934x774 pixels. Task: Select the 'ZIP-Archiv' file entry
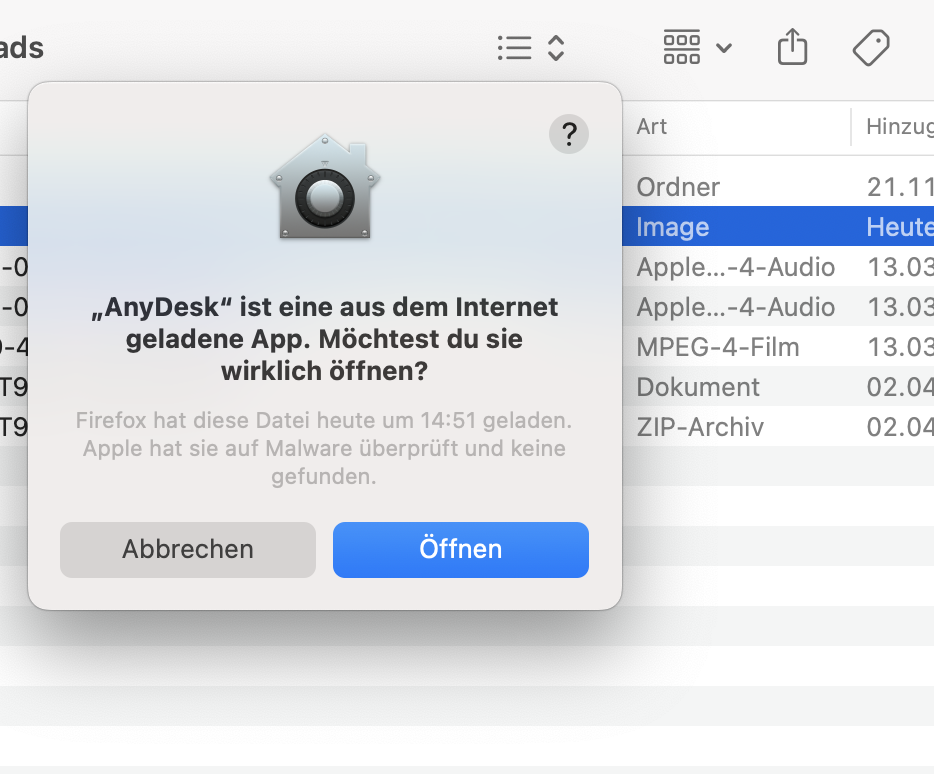tap(700, 427)
